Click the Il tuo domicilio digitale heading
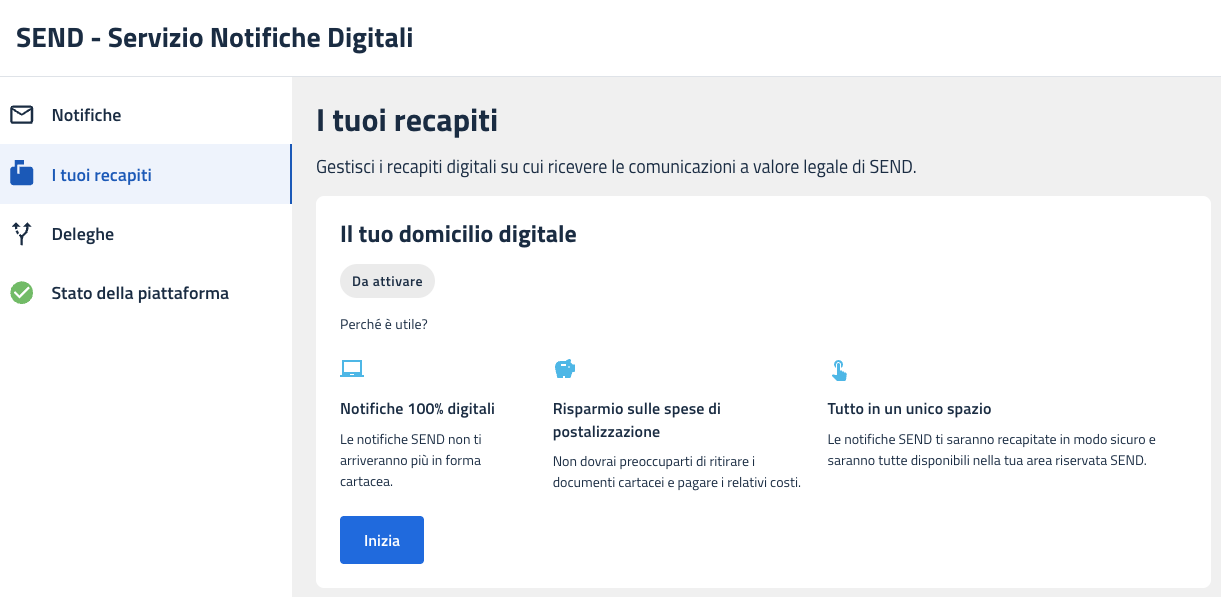This screenshot has width=1221, height=597. (x=458, y=234)
